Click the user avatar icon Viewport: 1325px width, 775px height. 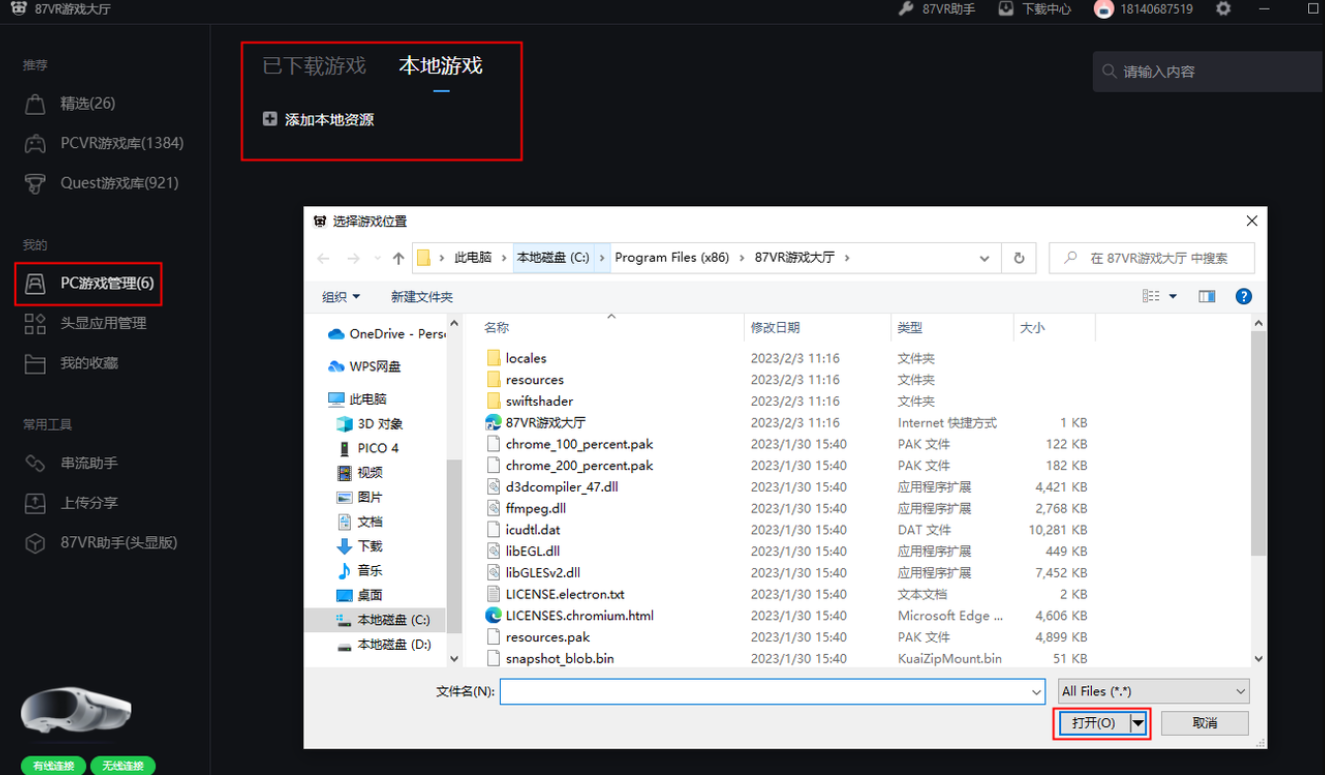(x=1104, y=9)
